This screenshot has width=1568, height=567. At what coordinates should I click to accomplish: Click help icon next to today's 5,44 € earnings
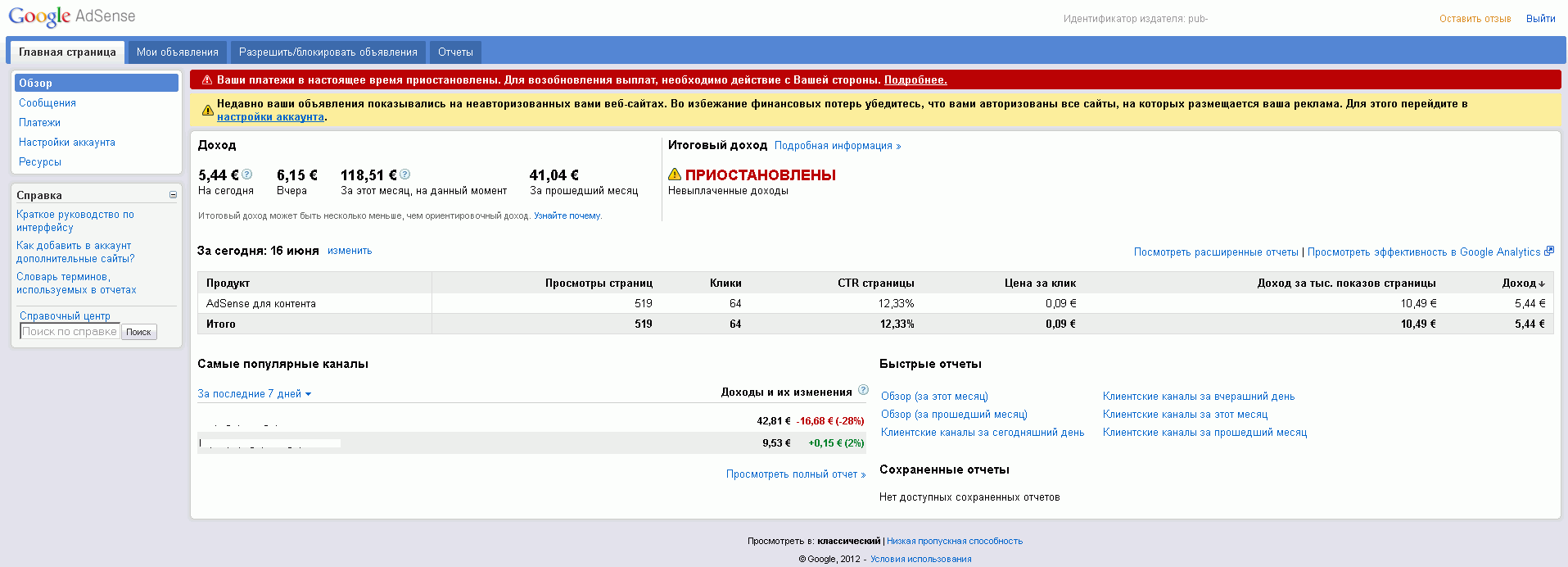[x=247, y=175]
